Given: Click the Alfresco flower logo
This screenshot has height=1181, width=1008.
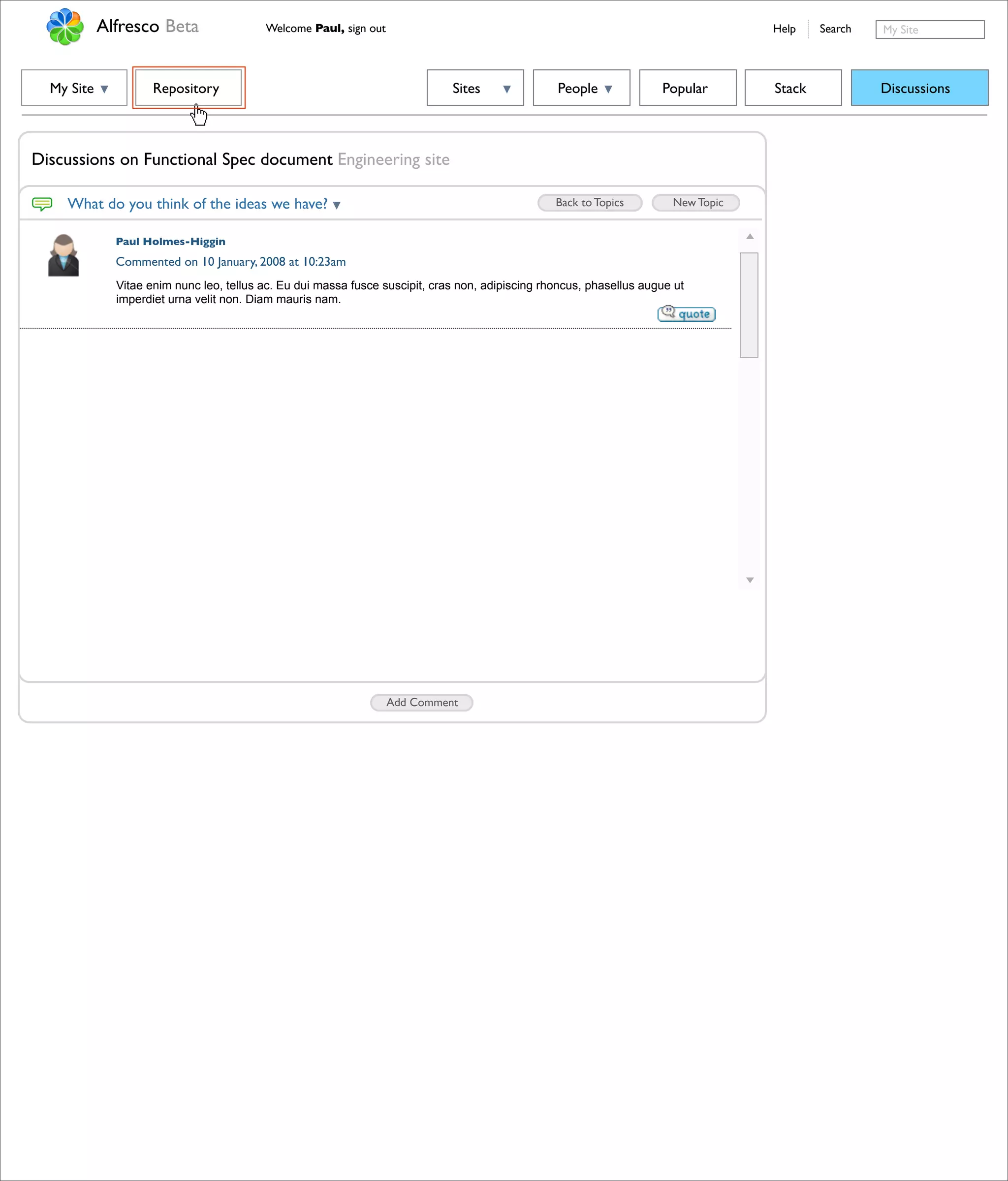Looking at the screenshot, I should point(65,27).
